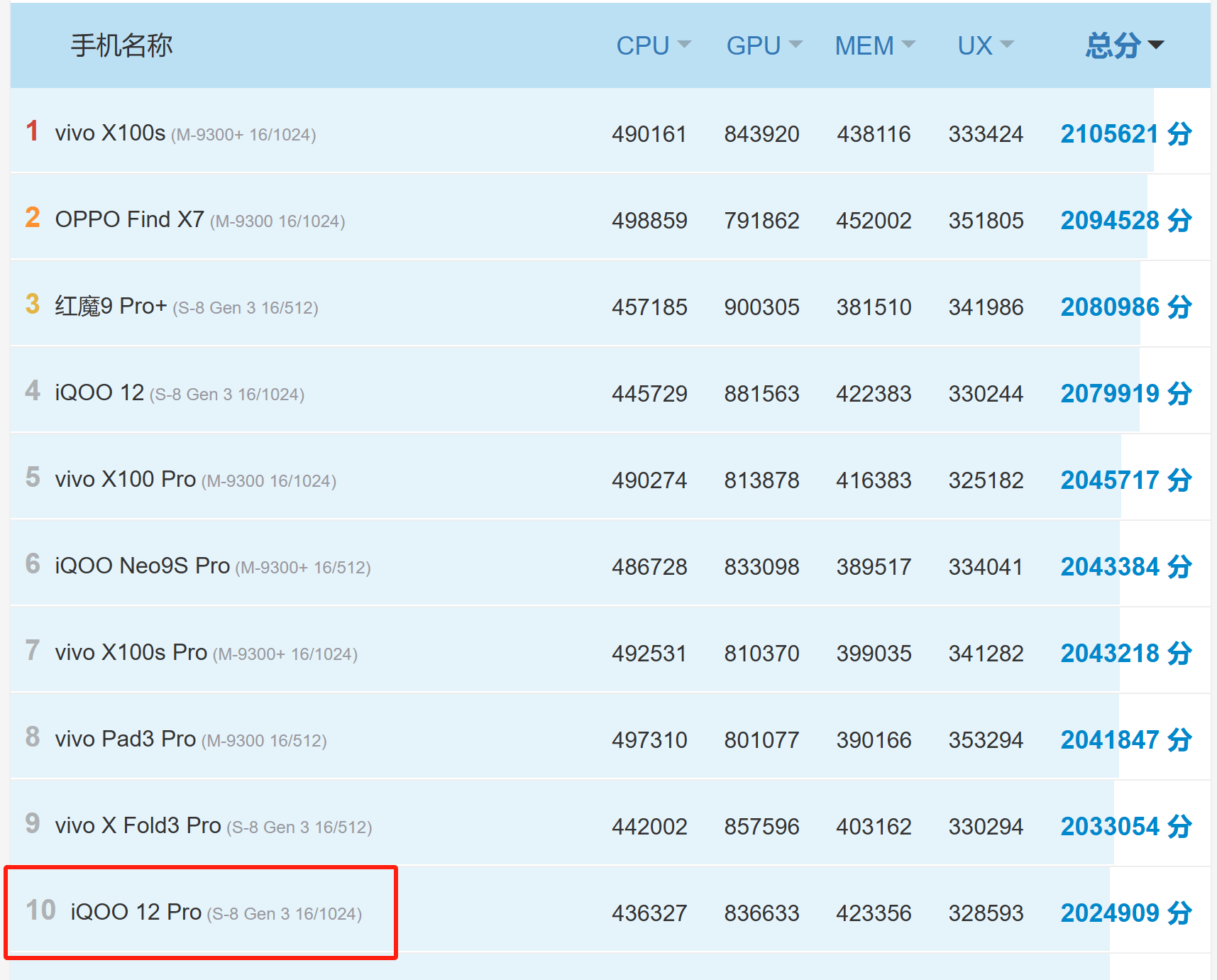Screen dimensions: 1217x980
Task: Click GPU value 843920 for vivo X100s
Action: [x=761, y=134]
